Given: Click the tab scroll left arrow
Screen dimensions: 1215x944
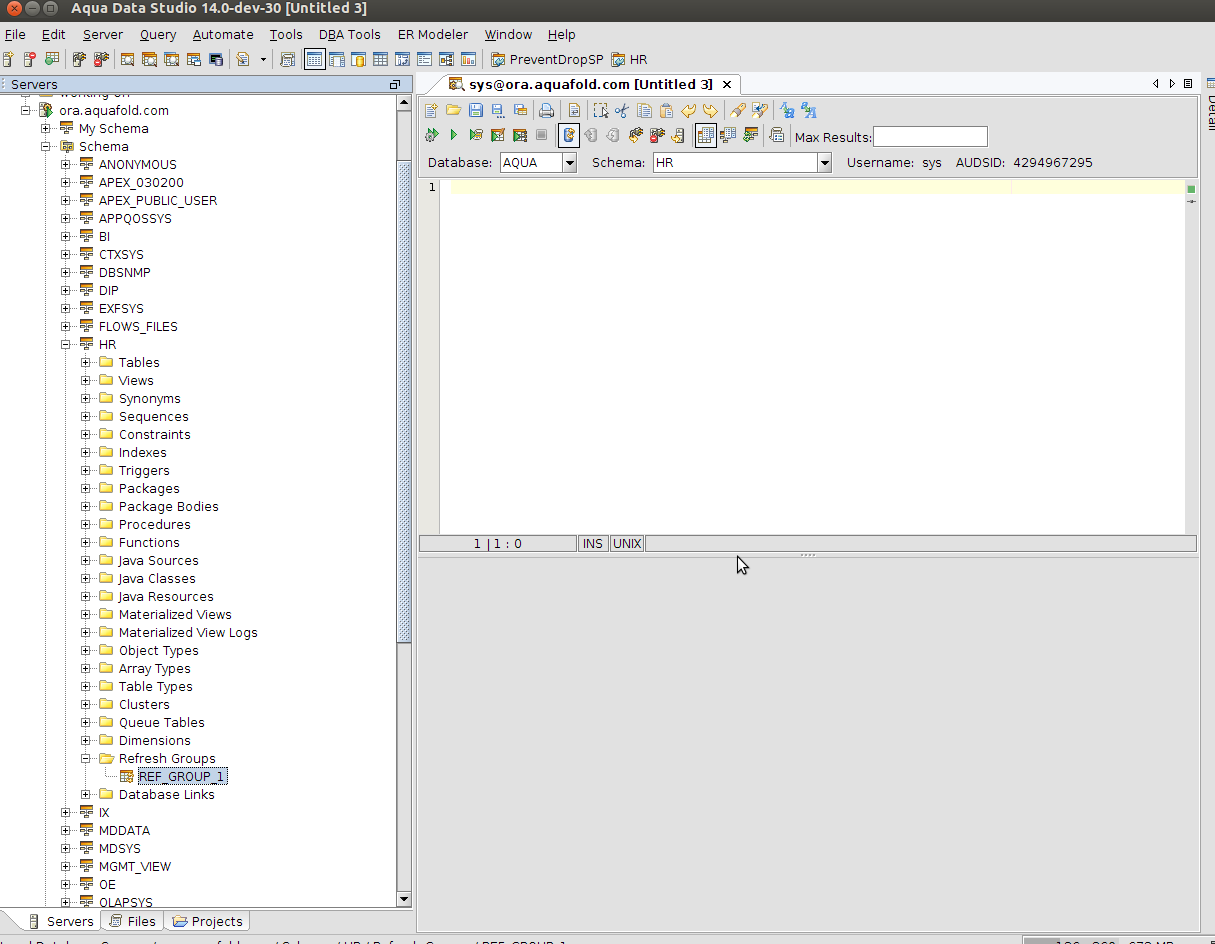Looking at the screenshot, I should pyautogui.click(x=1156, y=84).
